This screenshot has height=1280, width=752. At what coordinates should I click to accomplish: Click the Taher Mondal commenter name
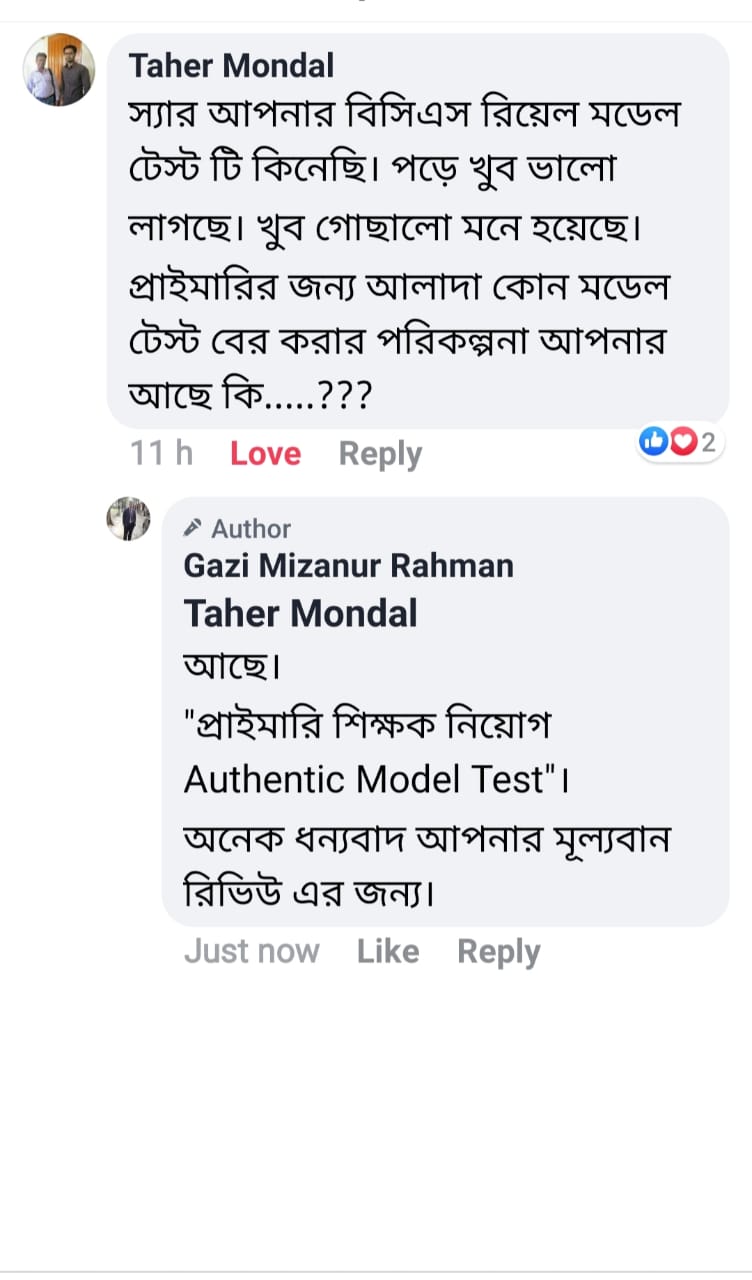pyautogui.click(x=231, y=66)
